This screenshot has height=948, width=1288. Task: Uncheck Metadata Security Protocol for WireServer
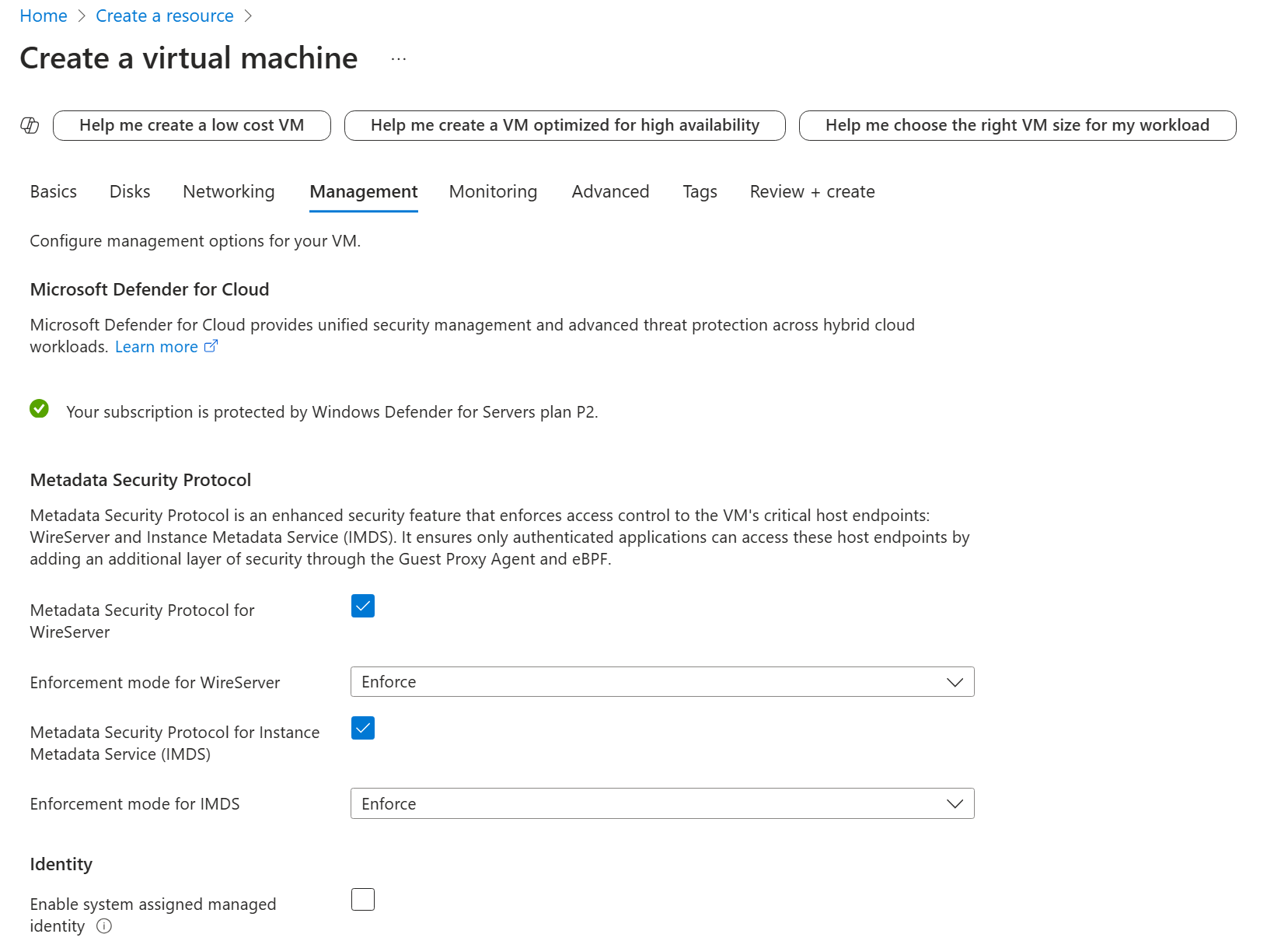[362, 606]
